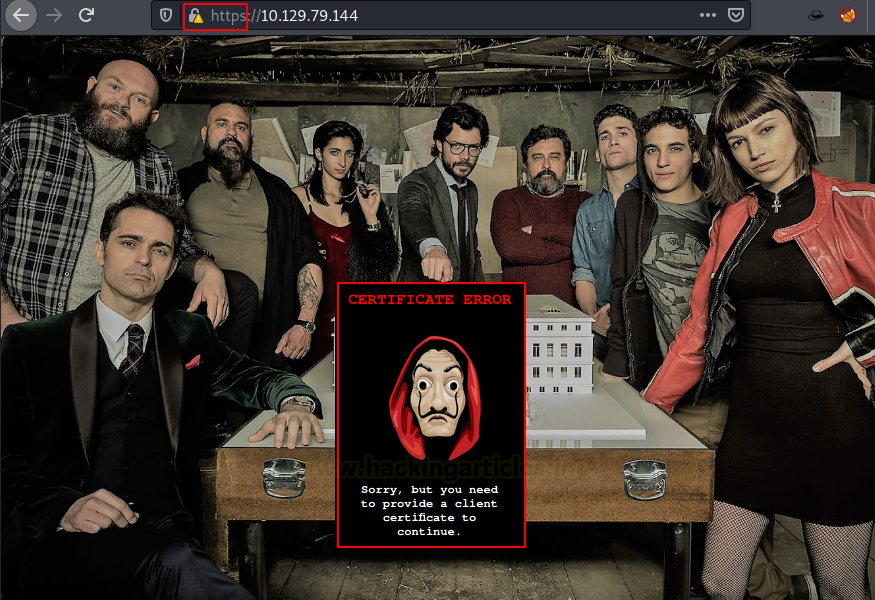Screen dimensions: 875x600
Task: Click the Dali mask image
Action: click(x=435, y=399)
